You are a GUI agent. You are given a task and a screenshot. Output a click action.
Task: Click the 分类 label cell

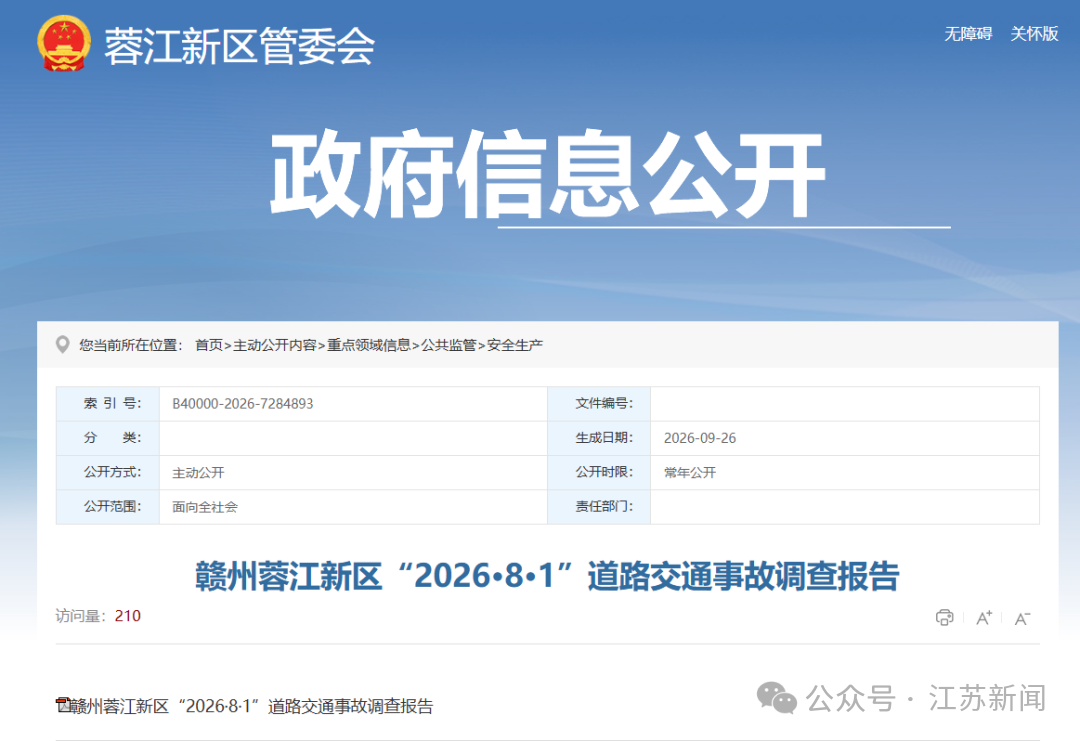[108, 438]
